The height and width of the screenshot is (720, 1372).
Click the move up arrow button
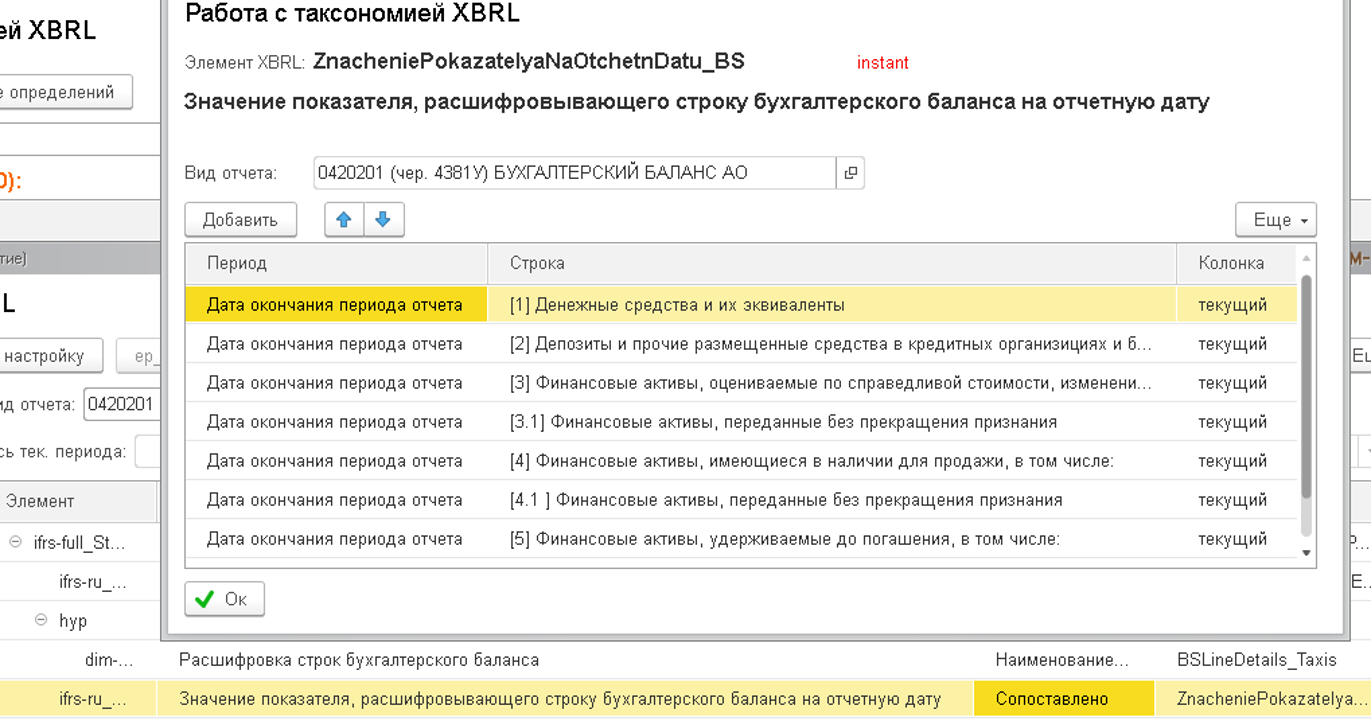point(344,220)
